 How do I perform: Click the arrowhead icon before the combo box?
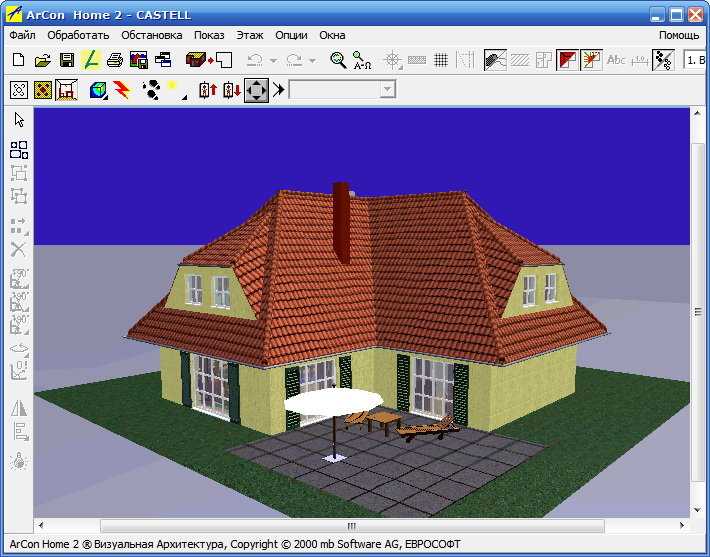click(278, 90)
